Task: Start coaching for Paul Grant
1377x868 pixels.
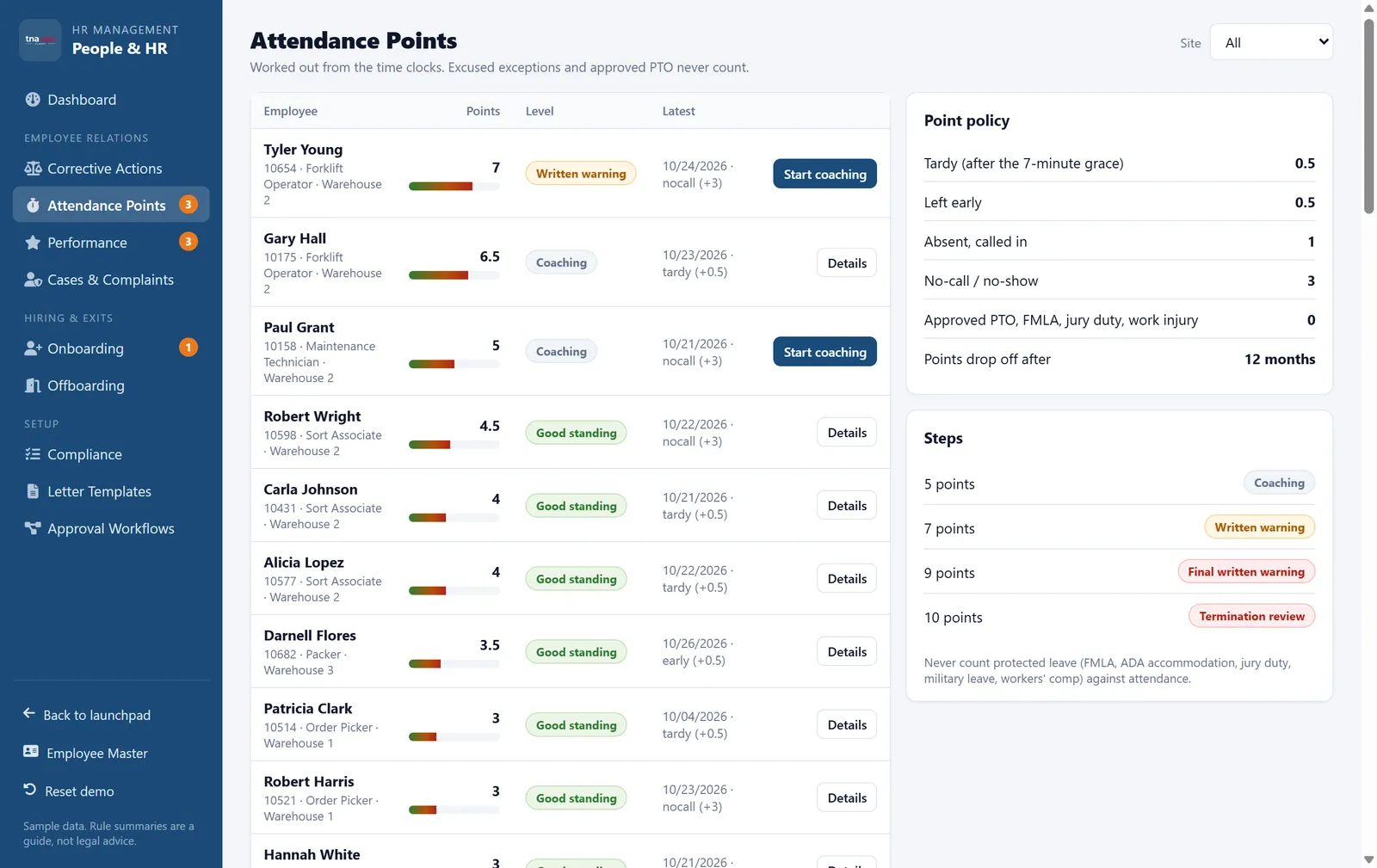Action: tap(824, 352)
